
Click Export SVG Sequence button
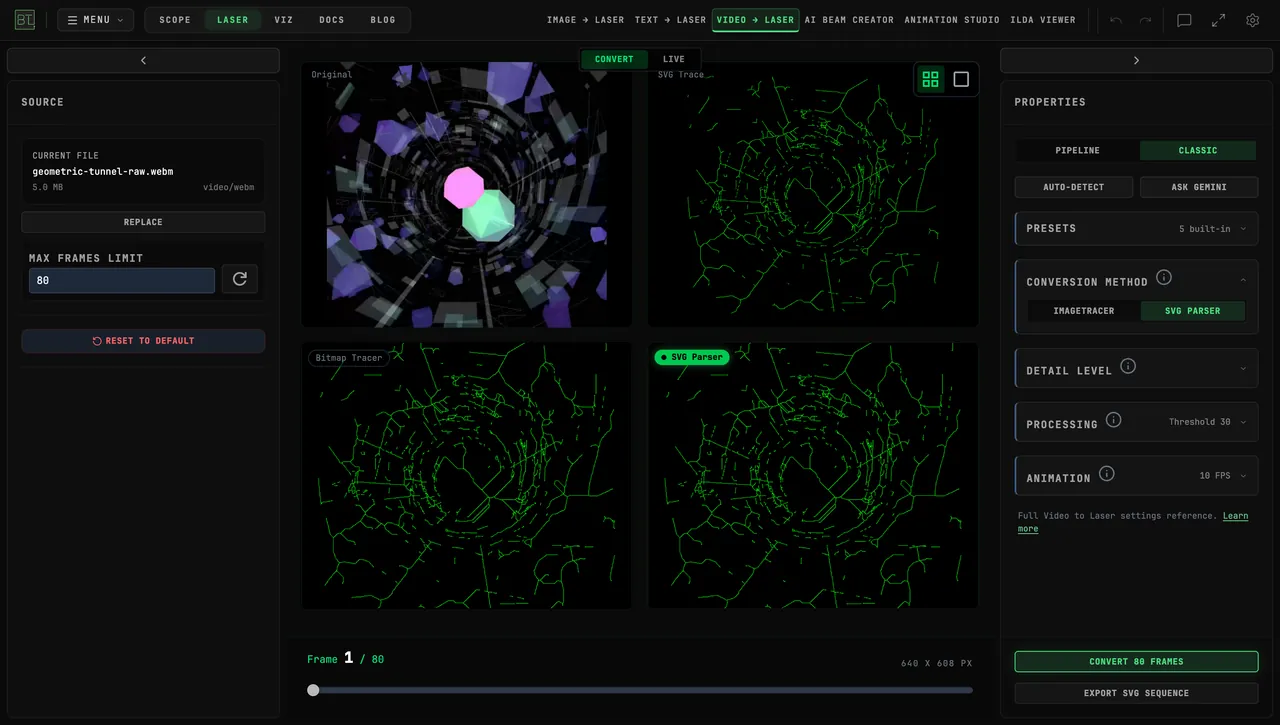pos(1136,693)
